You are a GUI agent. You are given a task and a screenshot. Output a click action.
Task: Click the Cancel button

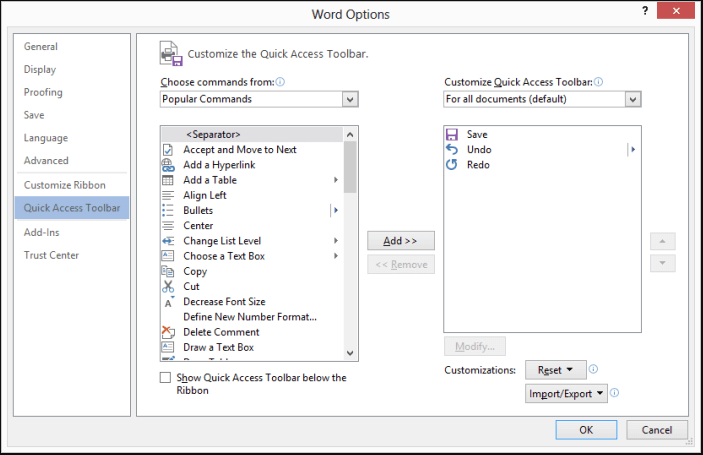coord(657,430)
